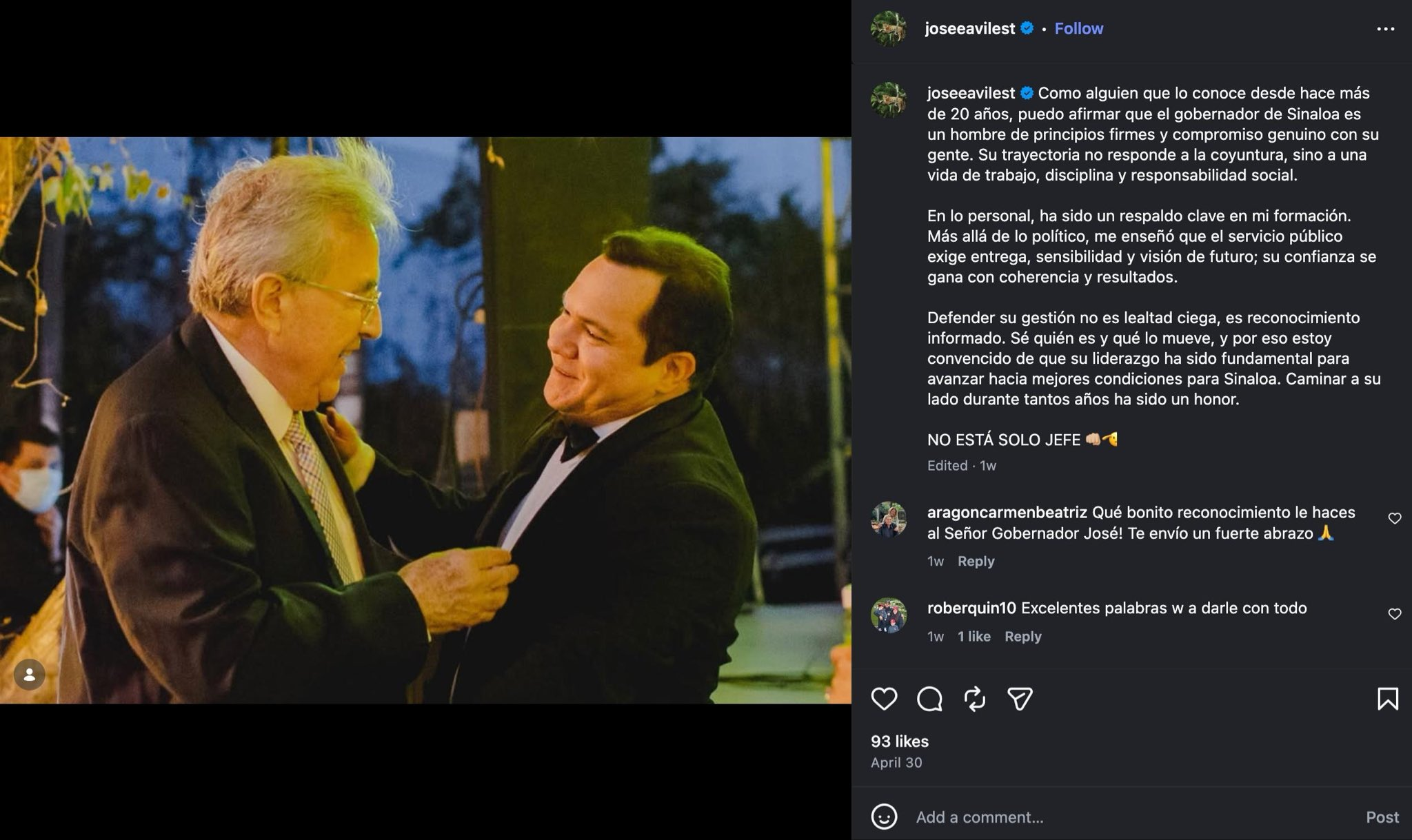Open aragoncarmenbeatriz's profile link
Image resolution: width=1412 pixels, height=840 pixels.
pos(1007,513)
